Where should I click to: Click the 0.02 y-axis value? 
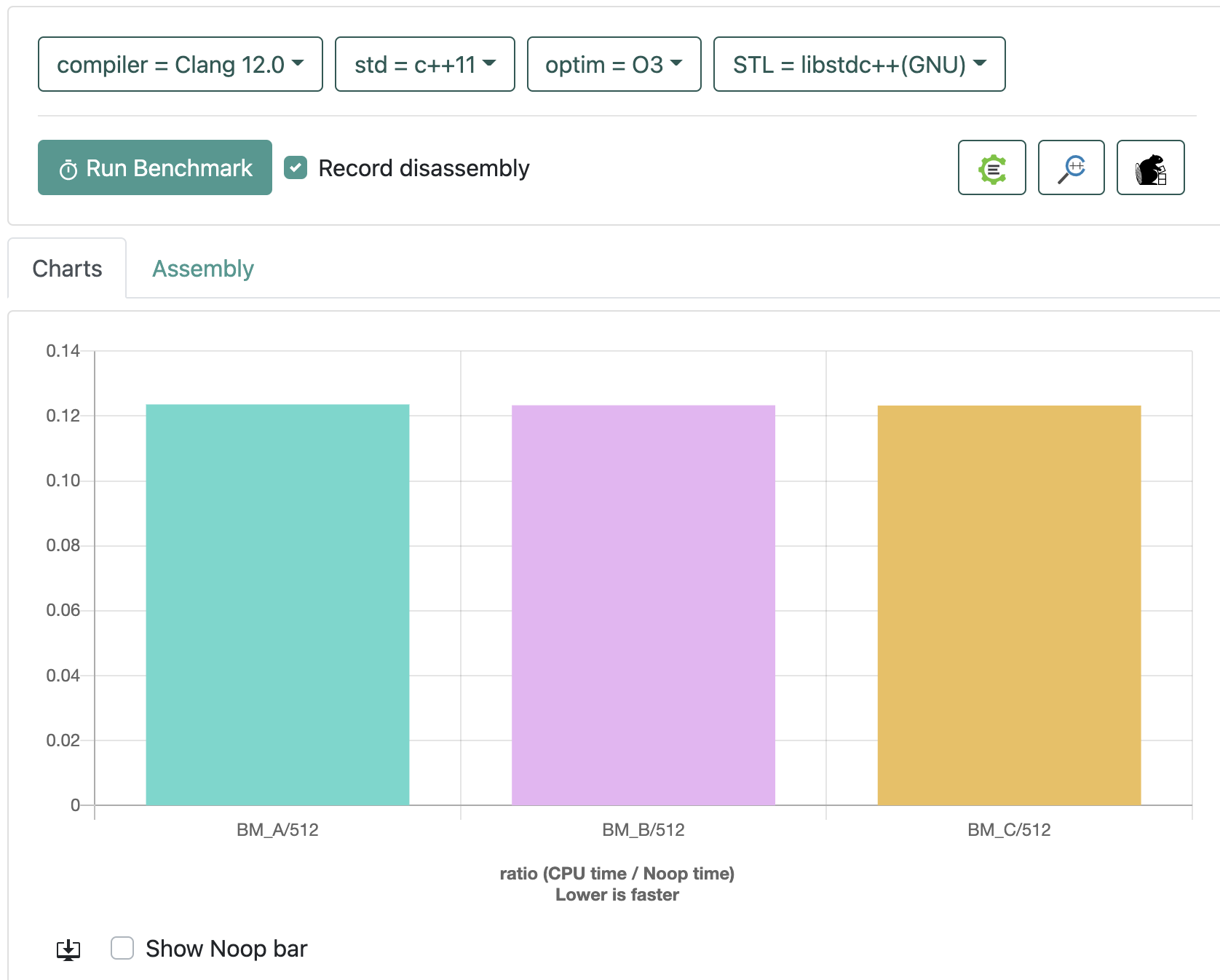pos(63,740)
